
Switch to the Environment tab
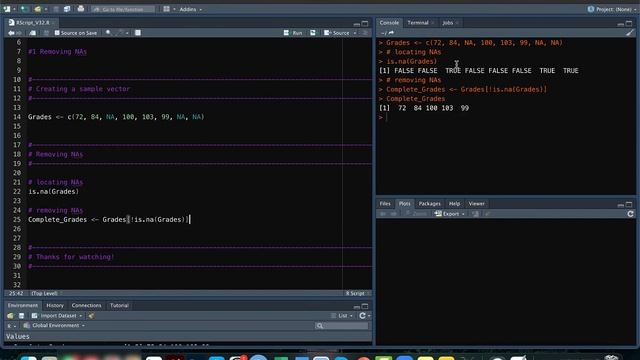coord(23,305)
